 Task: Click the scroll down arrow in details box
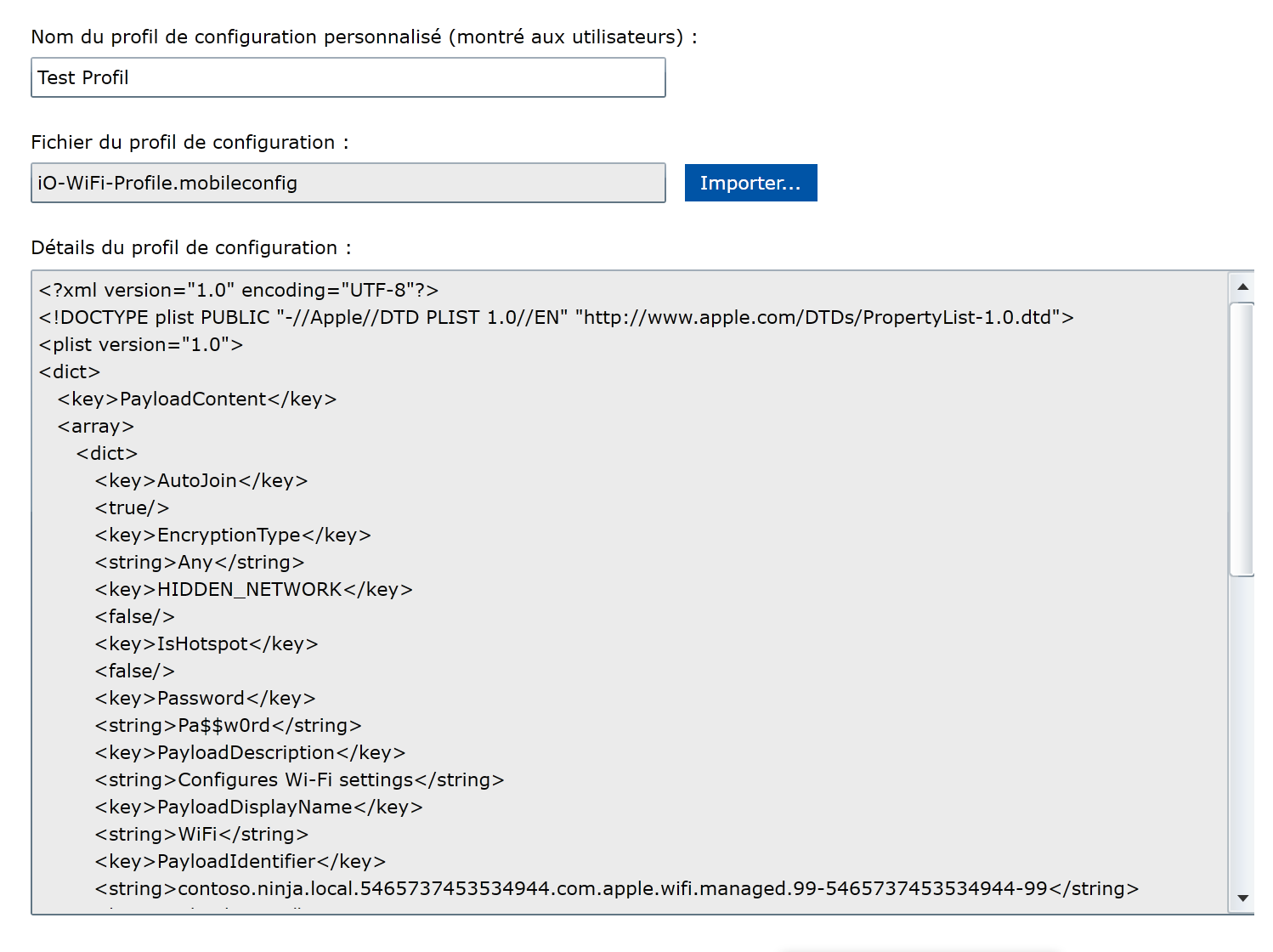(x=1242, y=898)
